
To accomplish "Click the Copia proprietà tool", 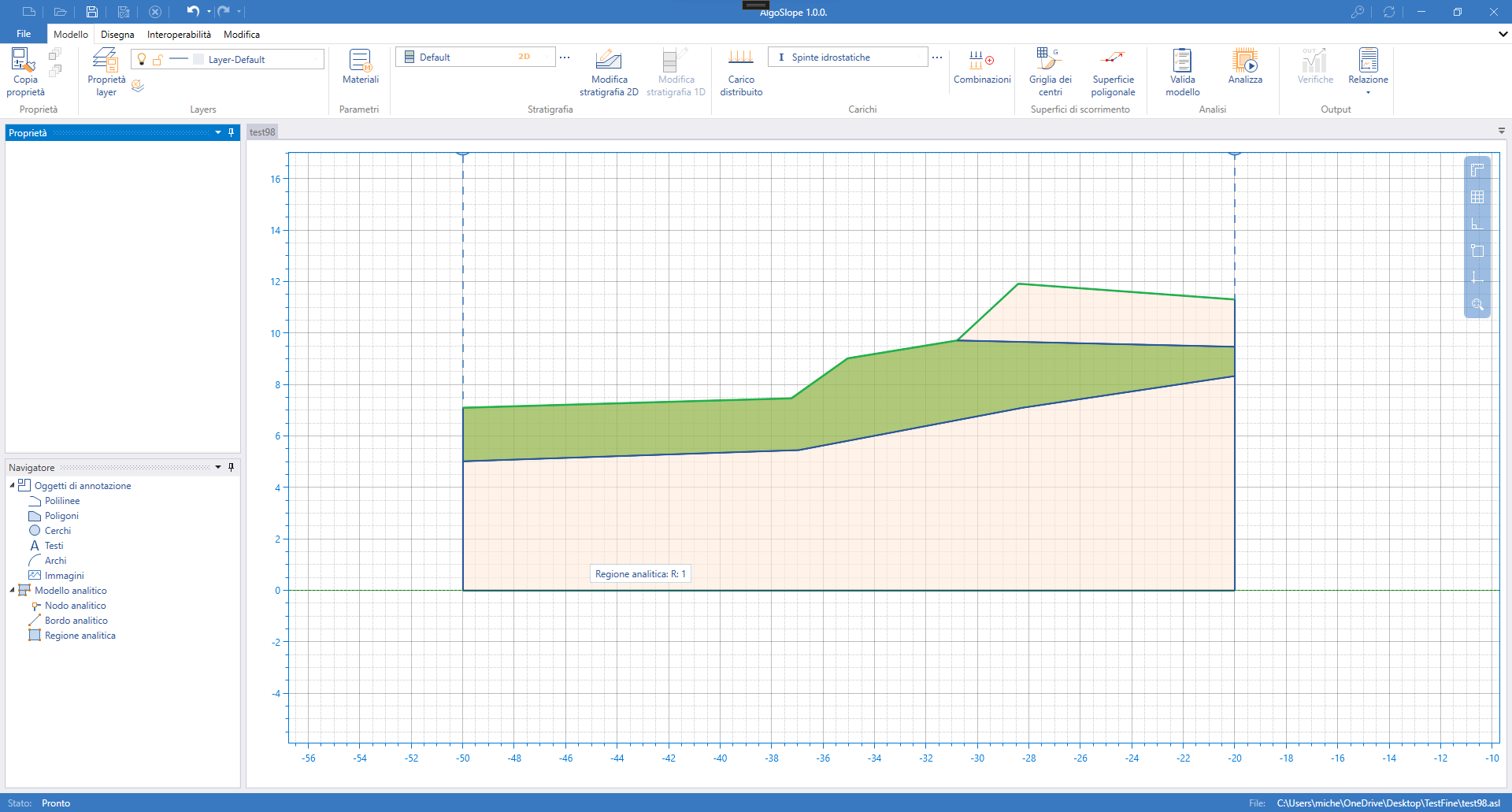I will 25,72.
